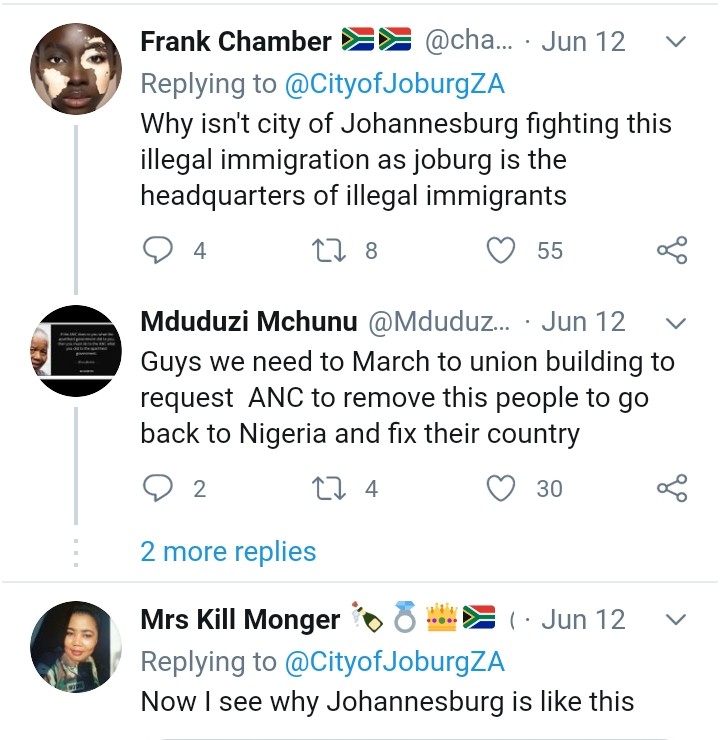Screen dimensions: 720x740
Task: Retweet Frank Chamber's tweet
Action: pos(328,250)
